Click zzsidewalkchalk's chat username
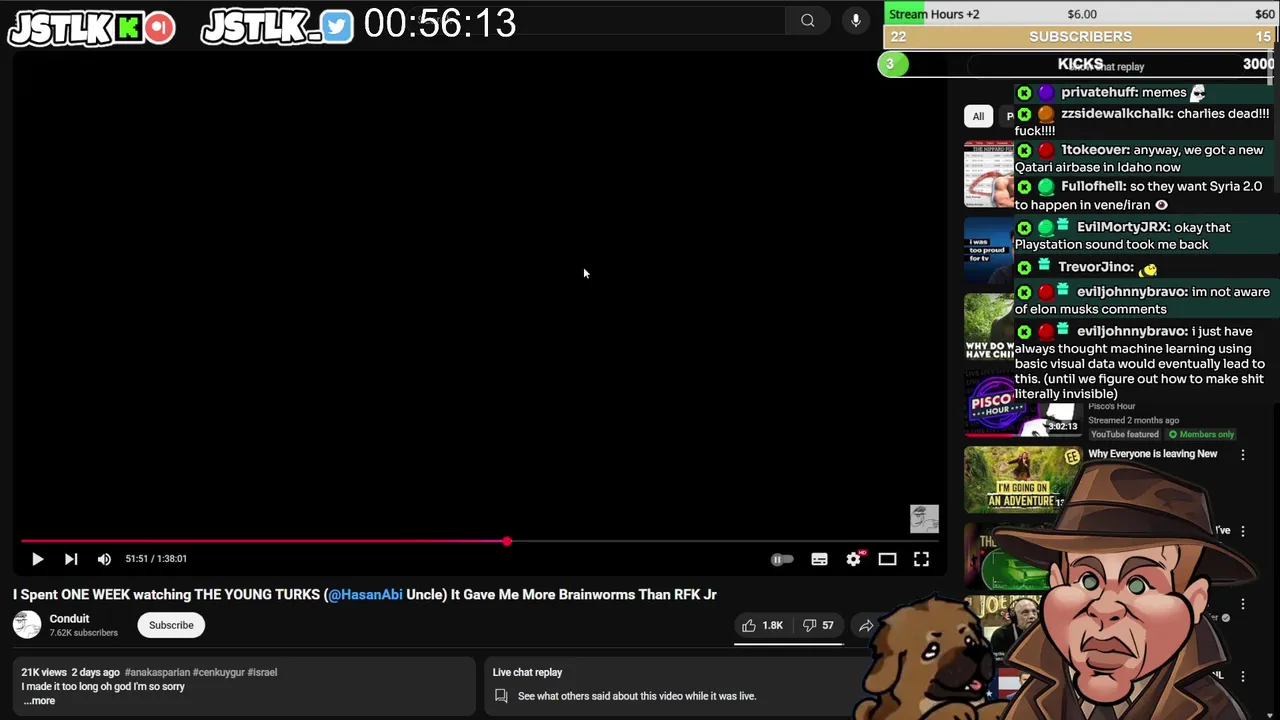 1117,114
